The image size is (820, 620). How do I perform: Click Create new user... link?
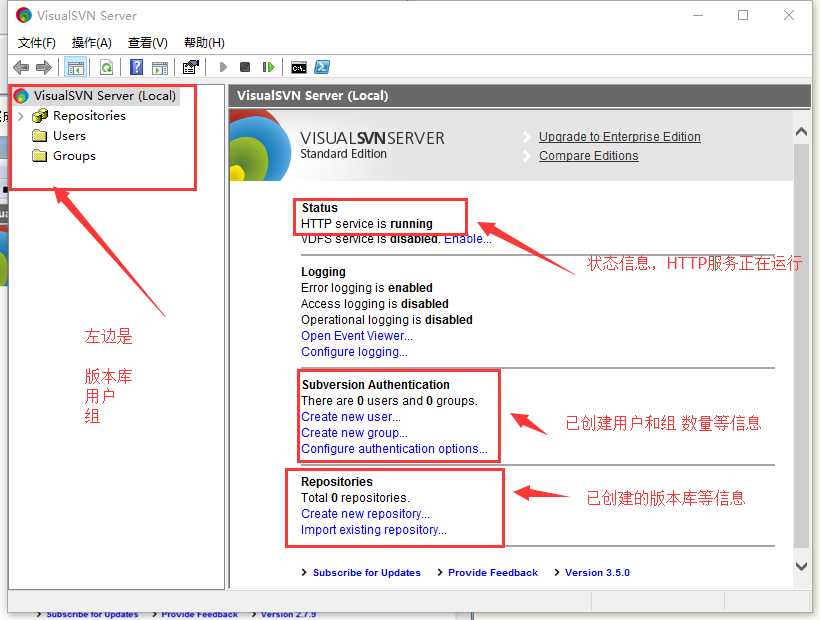[x=351, y=417]
